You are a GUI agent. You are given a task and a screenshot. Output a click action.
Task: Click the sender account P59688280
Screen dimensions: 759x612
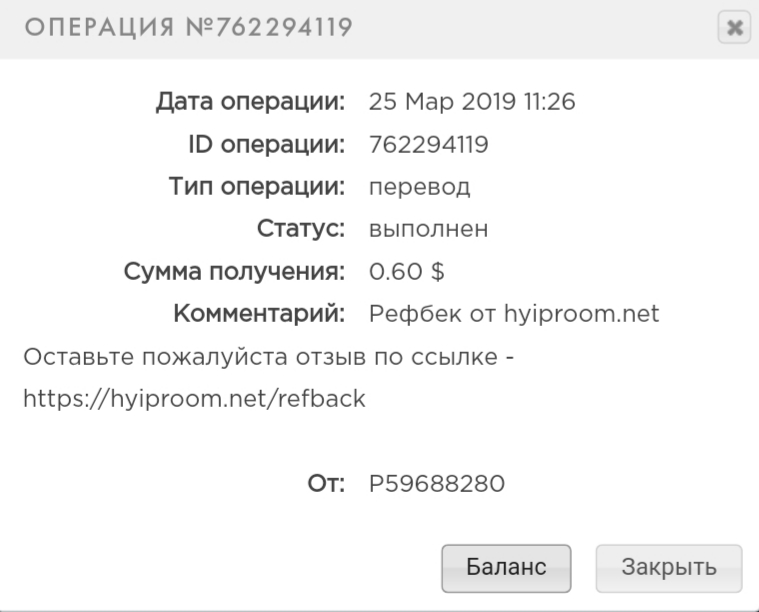pos(437,484)
